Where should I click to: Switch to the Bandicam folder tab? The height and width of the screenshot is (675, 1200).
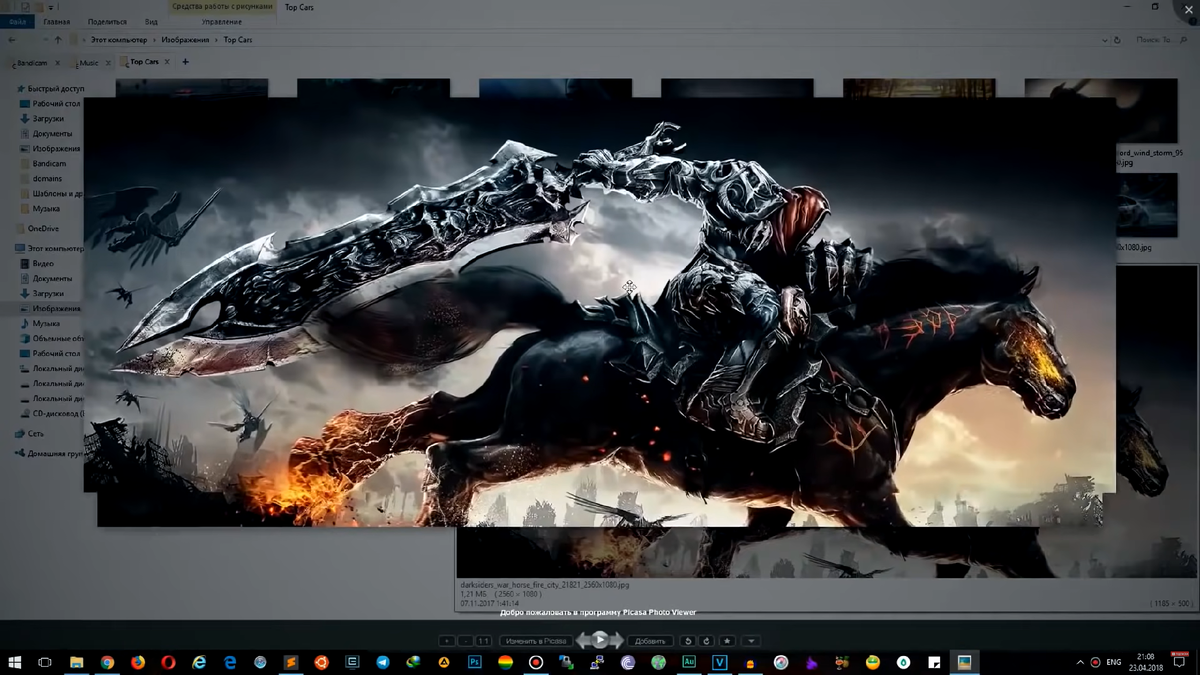coord(32,63)
